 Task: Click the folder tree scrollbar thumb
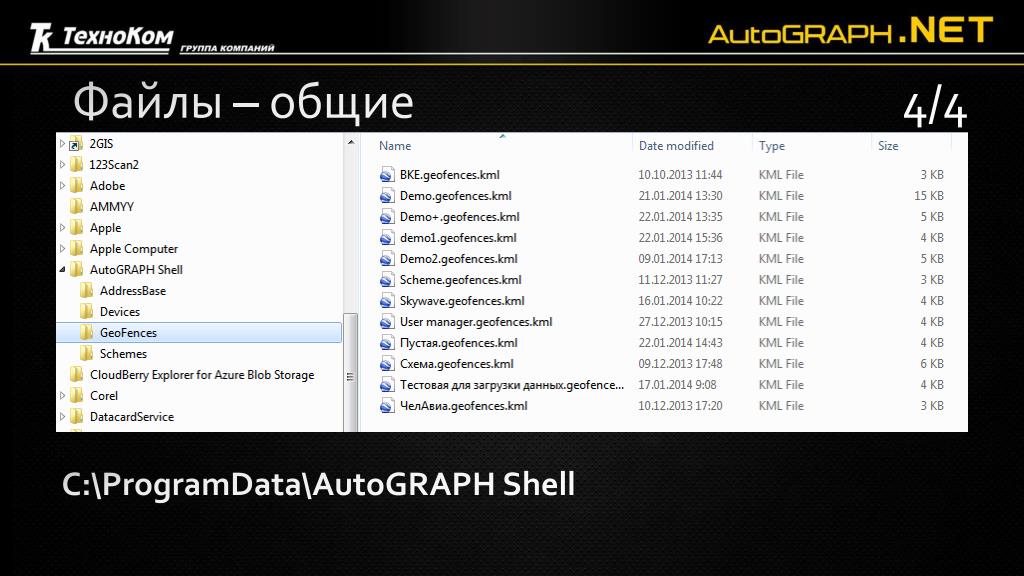pyautogui.click(x=351, y=372)
